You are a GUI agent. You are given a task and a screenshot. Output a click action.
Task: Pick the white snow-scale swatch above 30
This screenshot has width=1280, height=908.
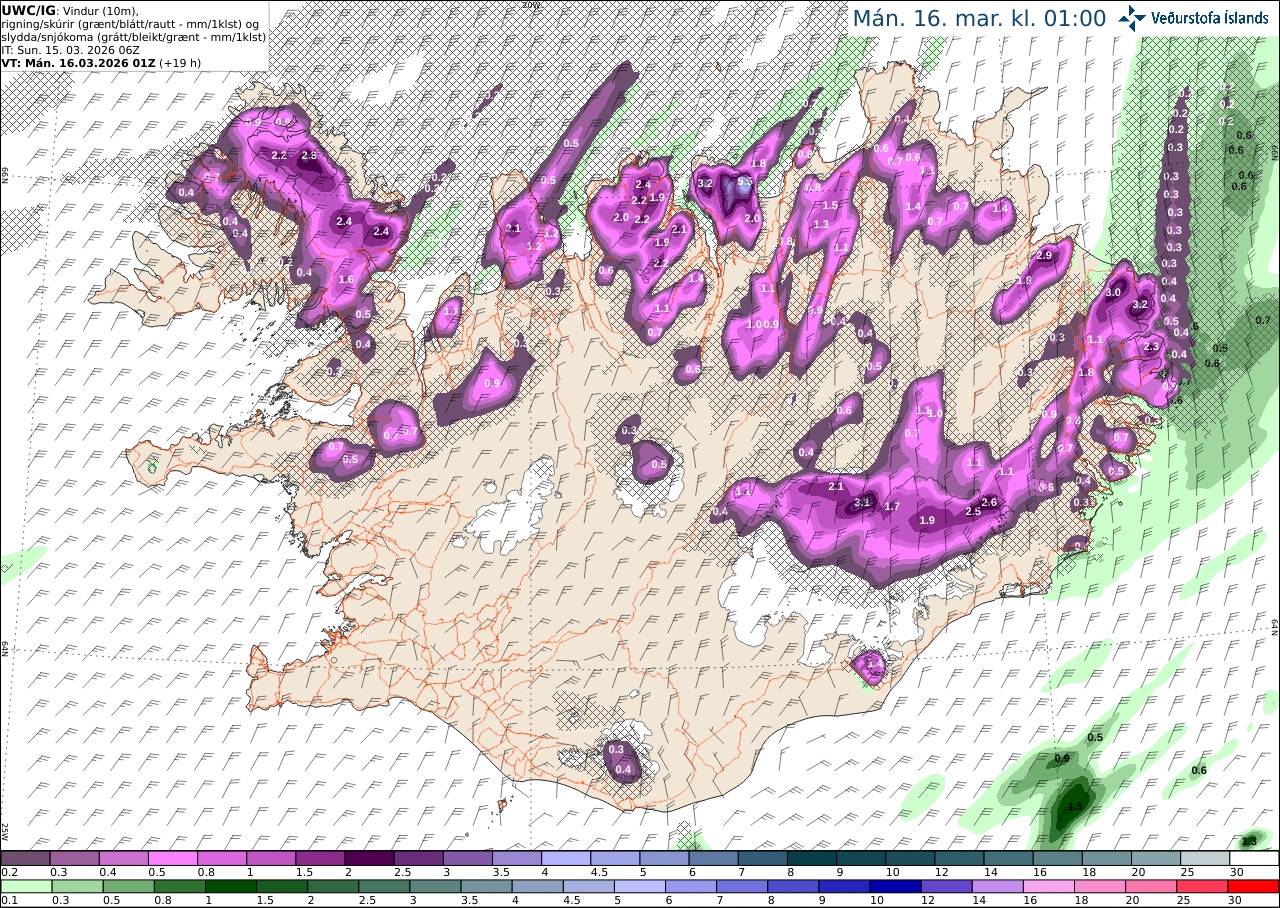click(1254, 858)
